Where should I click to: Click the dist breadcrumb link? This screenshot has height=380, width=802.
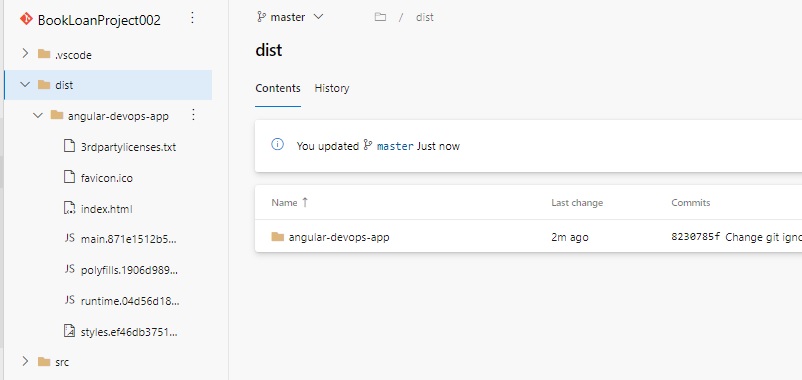pos(425,17)
